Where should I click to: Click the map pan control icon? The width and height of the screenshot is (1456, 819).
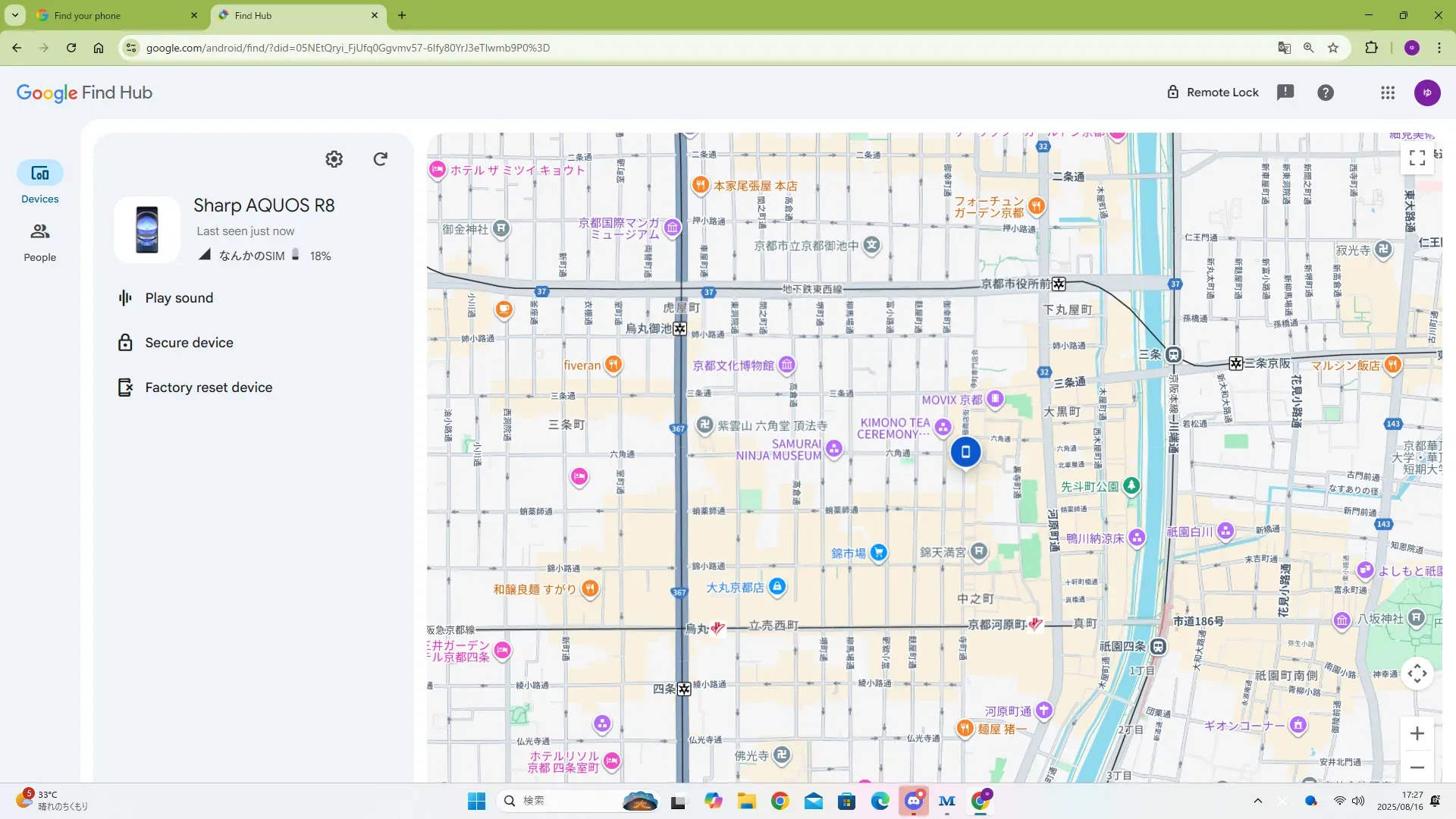(1417, 673)
